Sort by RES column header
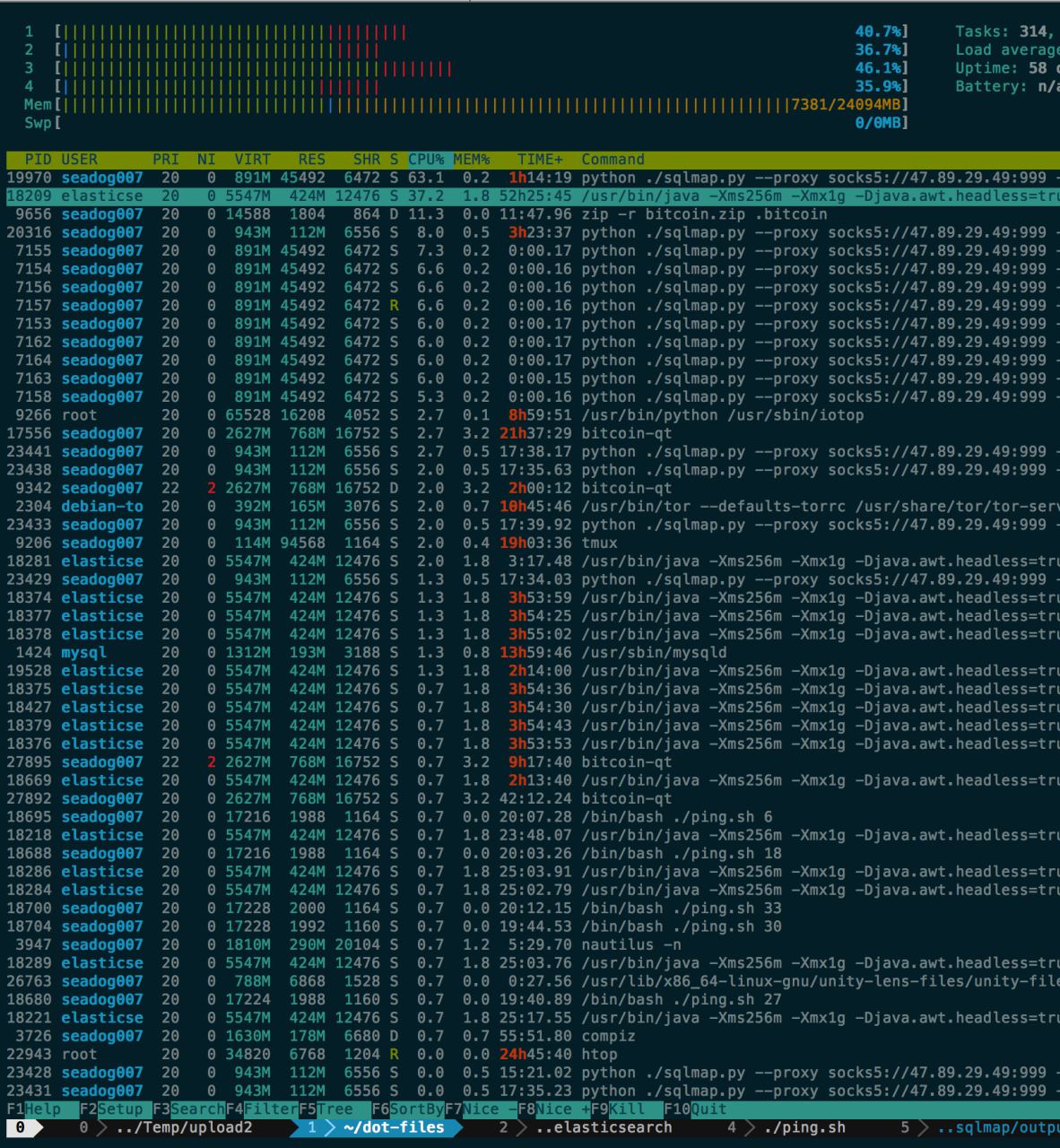 coord(311,160)
